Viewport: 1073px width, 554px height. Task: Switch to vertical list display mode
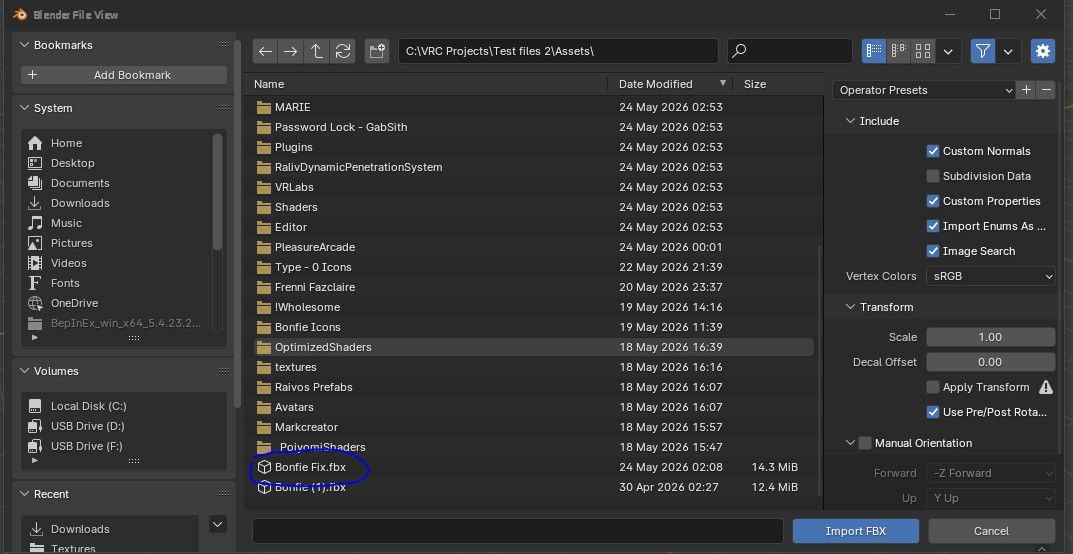pos(874,51)
